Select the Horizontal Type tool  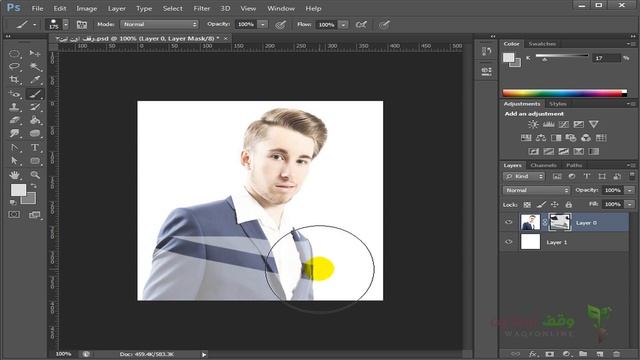[x=35, y=147]
